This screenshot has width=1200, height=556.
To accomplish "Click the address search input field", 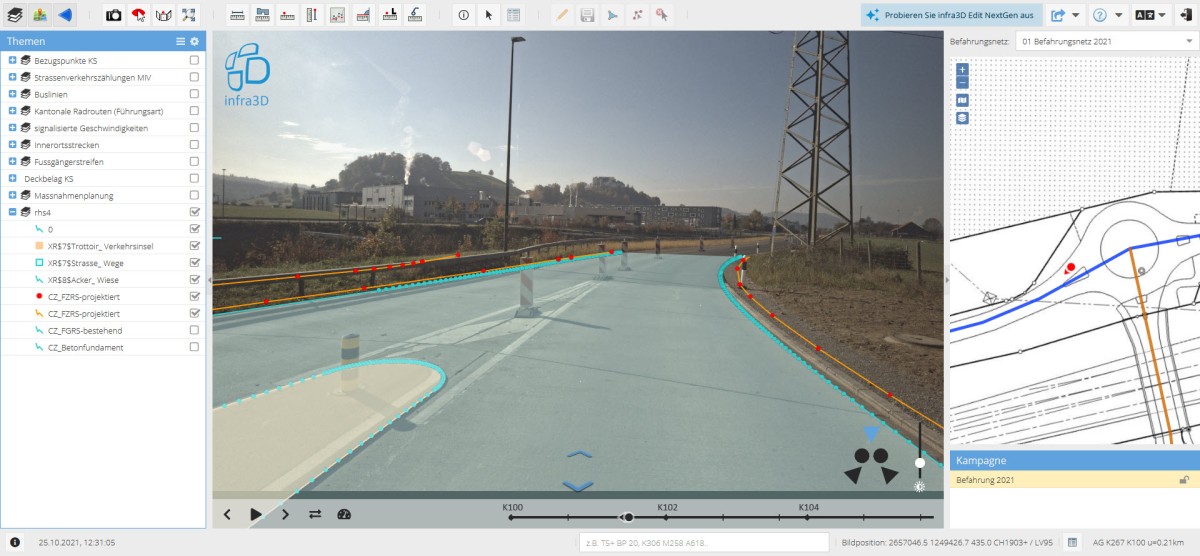I will pos(704,542).
